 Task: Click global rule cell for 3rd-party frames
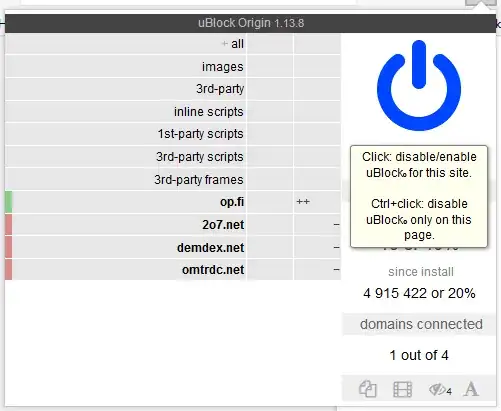pos(270,179)
